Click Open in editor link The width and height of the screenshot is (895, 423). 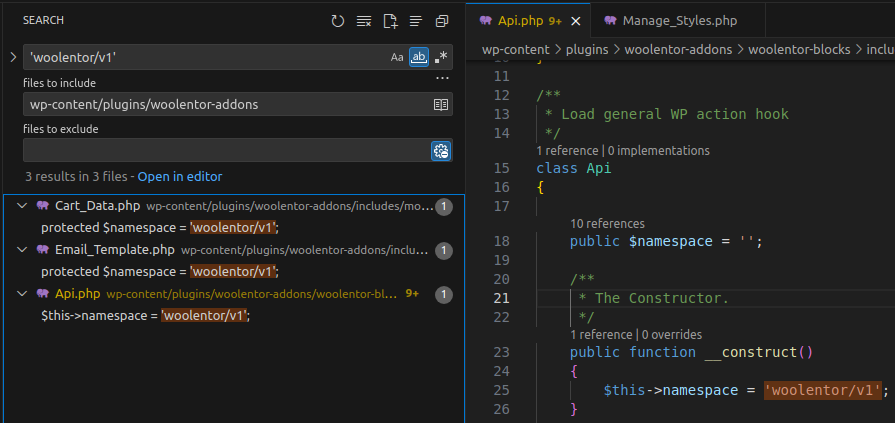click(x=180, y=177)
